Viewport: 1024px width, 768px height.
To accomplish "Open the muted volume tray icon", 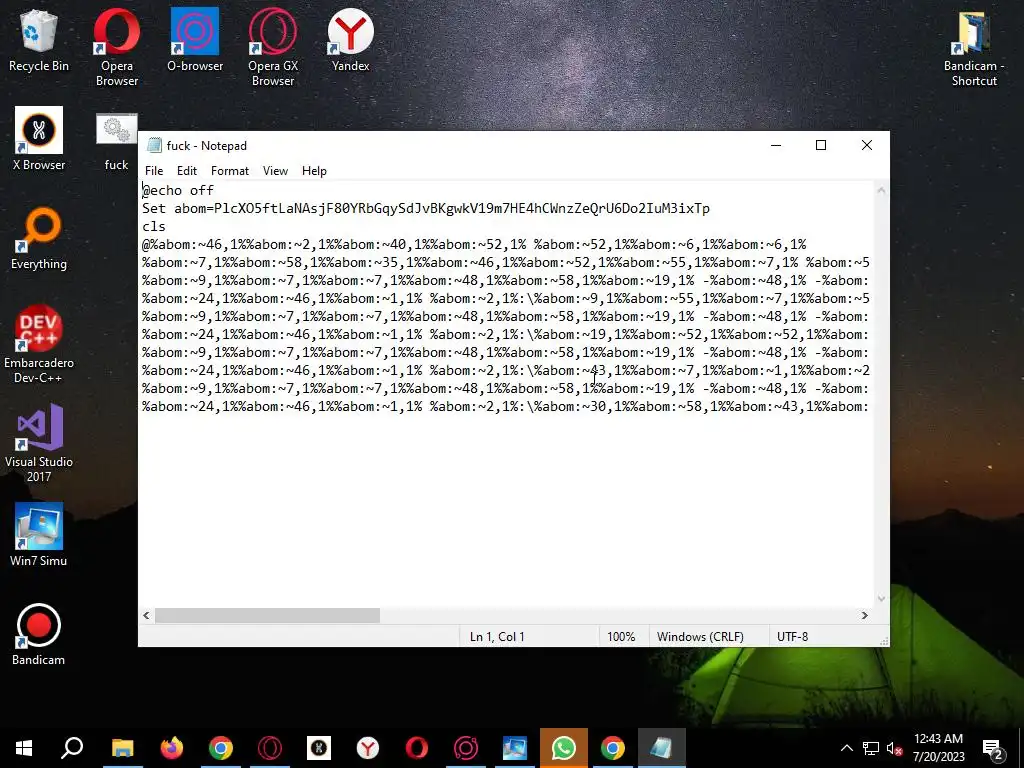I will [x=894, y=748].
